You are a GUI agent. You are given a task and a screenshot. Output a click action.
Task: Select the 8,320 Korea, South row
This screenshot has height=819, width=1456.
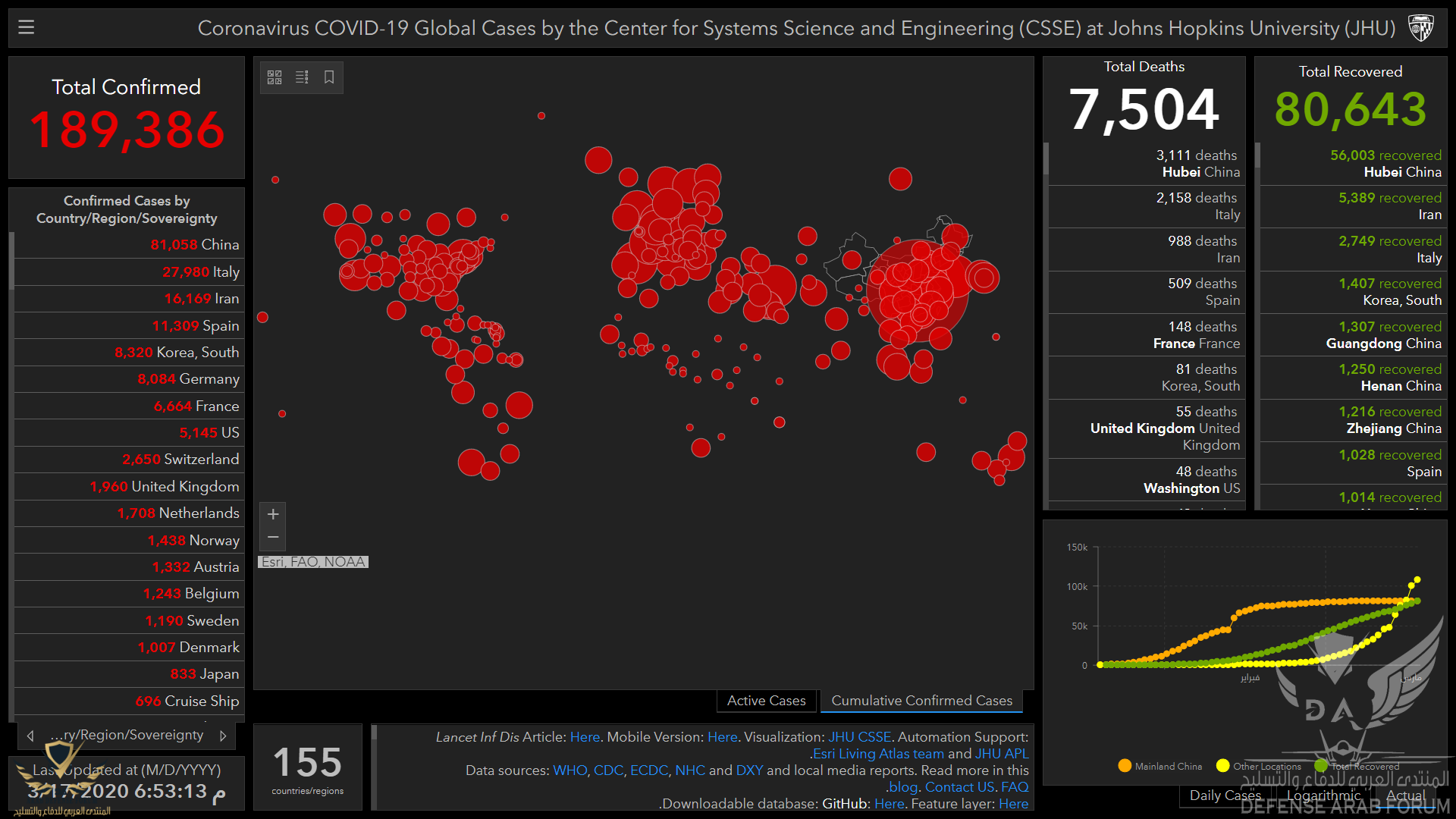[x=127, y=353]
